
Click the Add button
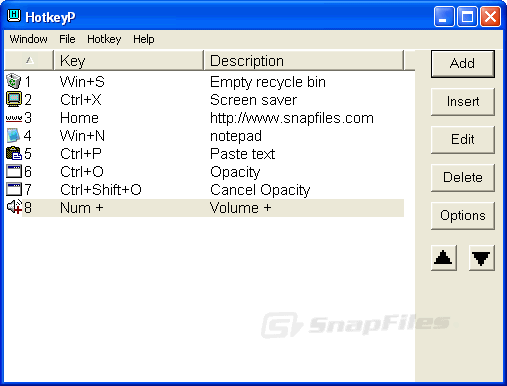pyautogui.click(x=463, y=63)
